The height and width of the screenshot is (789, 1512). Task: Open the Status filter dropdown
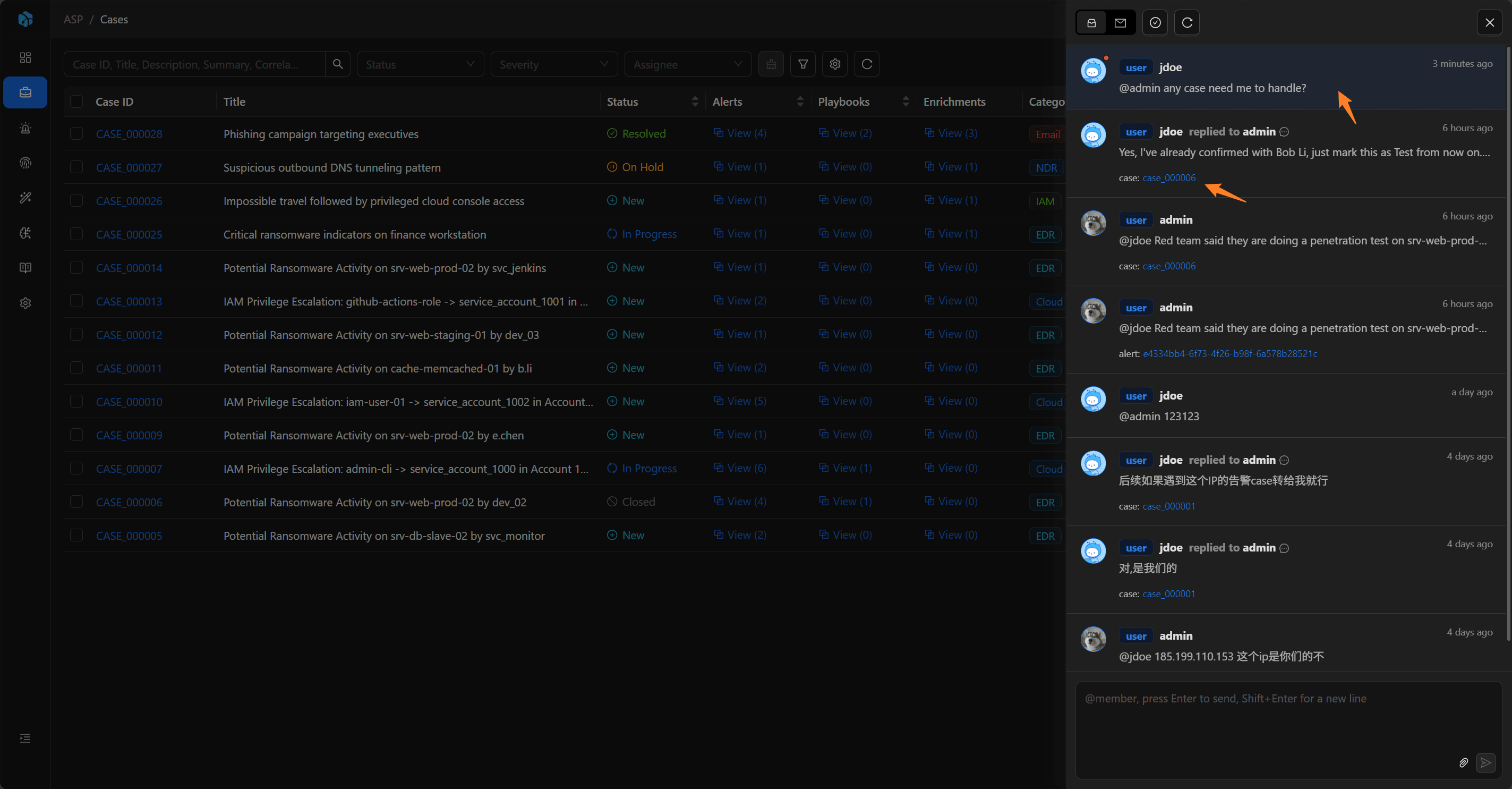(x=420, y=64)
